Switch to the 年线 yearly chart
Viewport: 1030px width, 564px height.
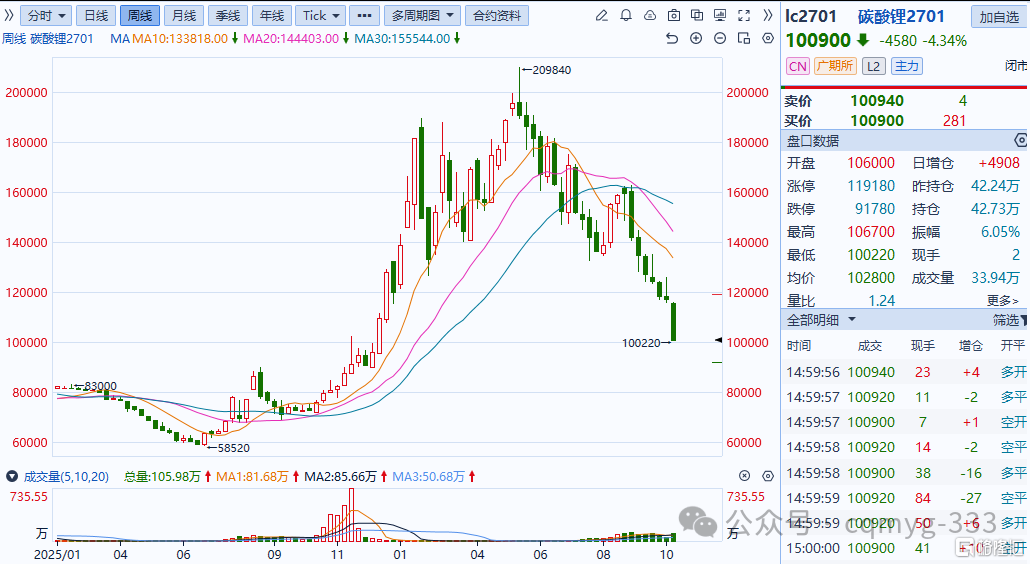[272, 16]
